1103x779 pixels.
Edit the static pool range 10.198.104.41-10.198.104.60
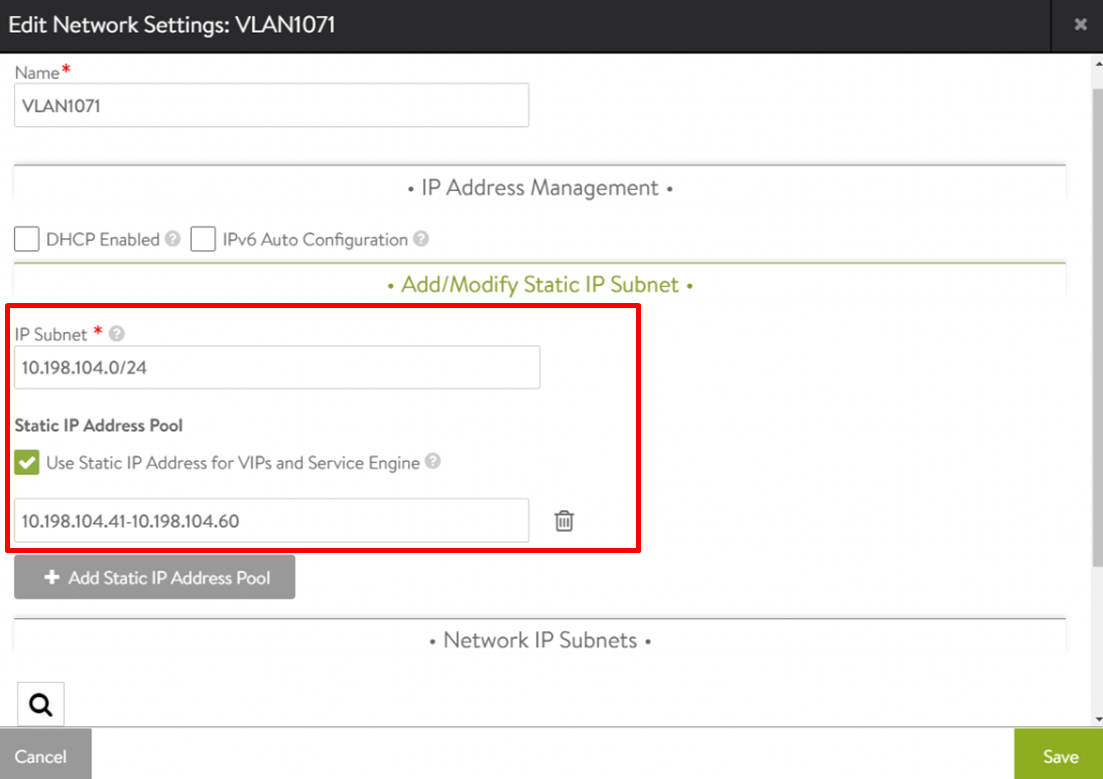pyautogui.click(x=271, y=521)
